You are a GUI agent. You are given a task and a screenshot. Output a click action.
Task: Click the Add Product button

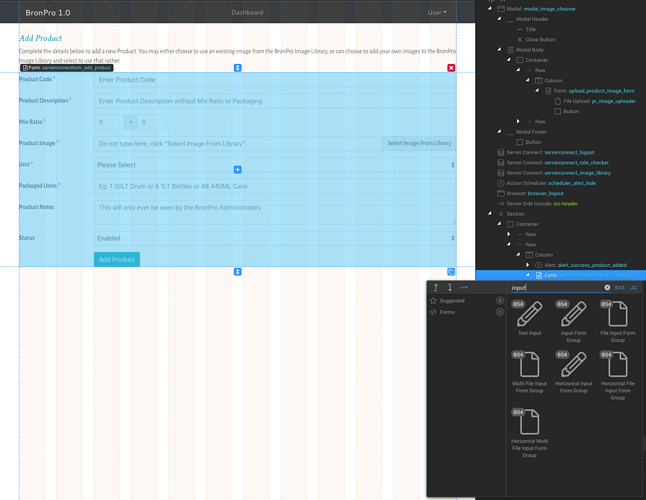(117, 259)
